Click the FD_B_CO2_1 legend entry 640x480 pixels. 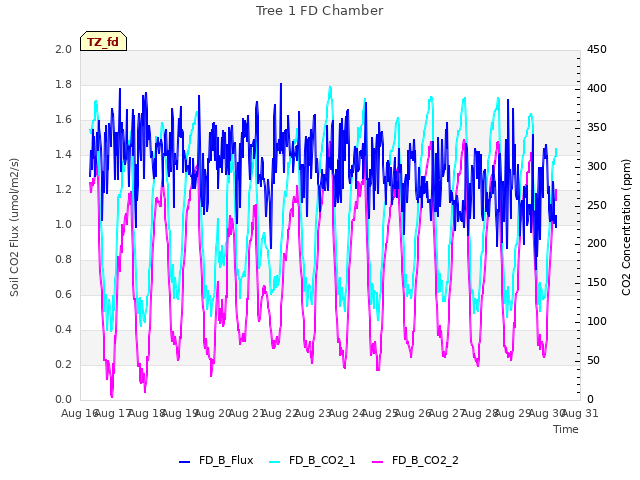tap(313, 460)
